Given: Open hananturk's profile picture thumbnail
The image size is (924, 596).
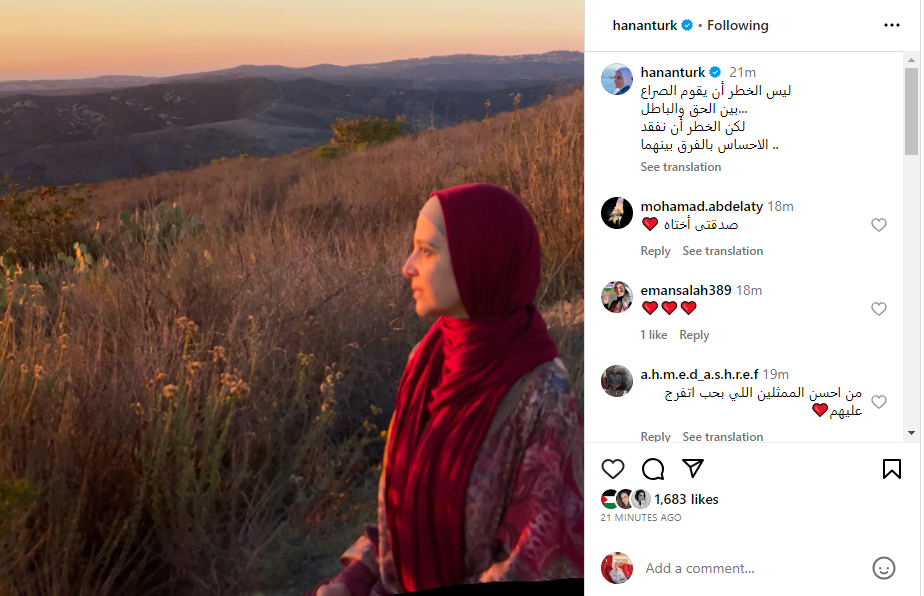Looking at the screenshot, I should pos(616,79).
